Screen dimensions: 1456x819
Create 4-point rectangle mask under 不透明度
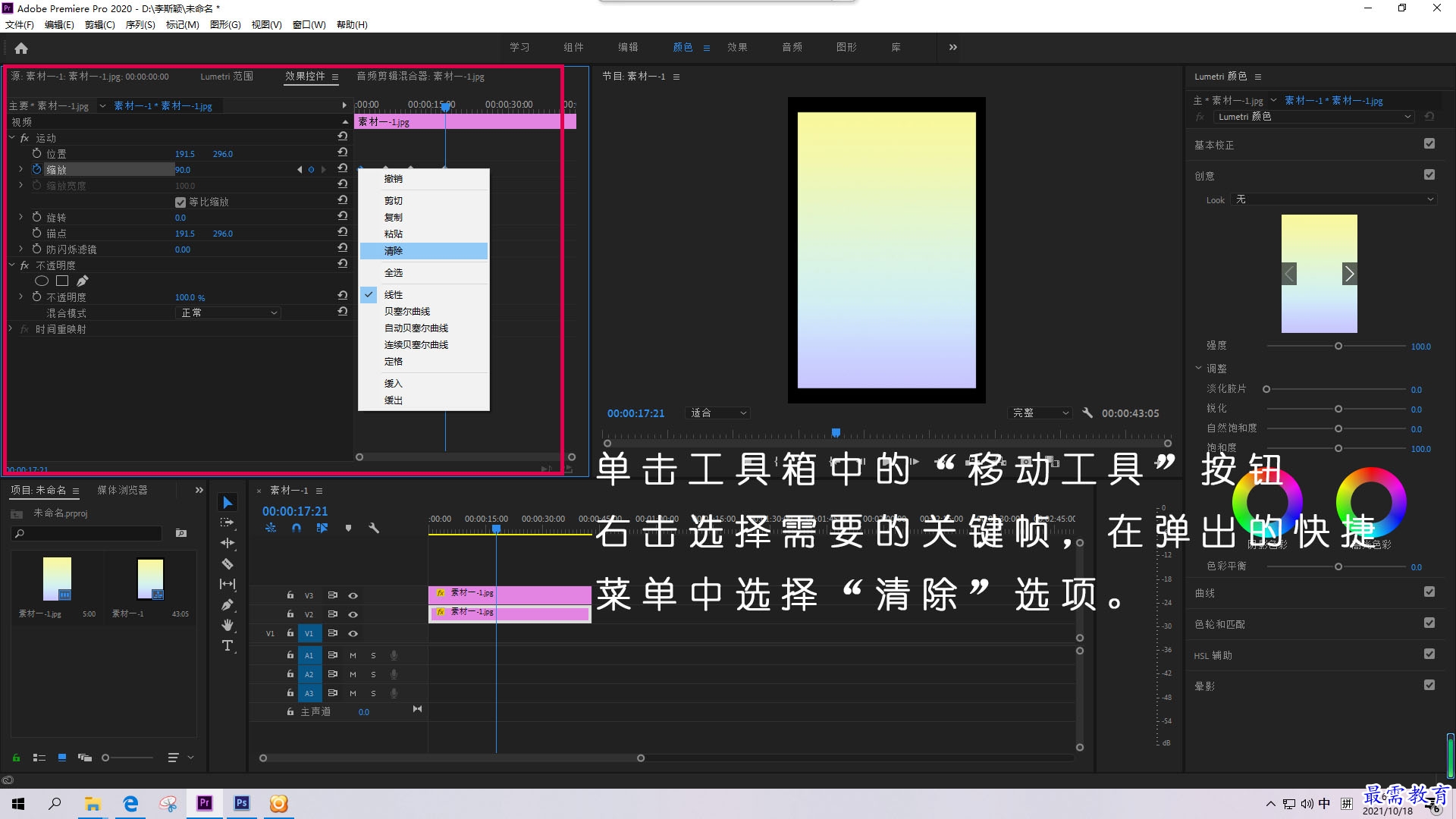62,281
